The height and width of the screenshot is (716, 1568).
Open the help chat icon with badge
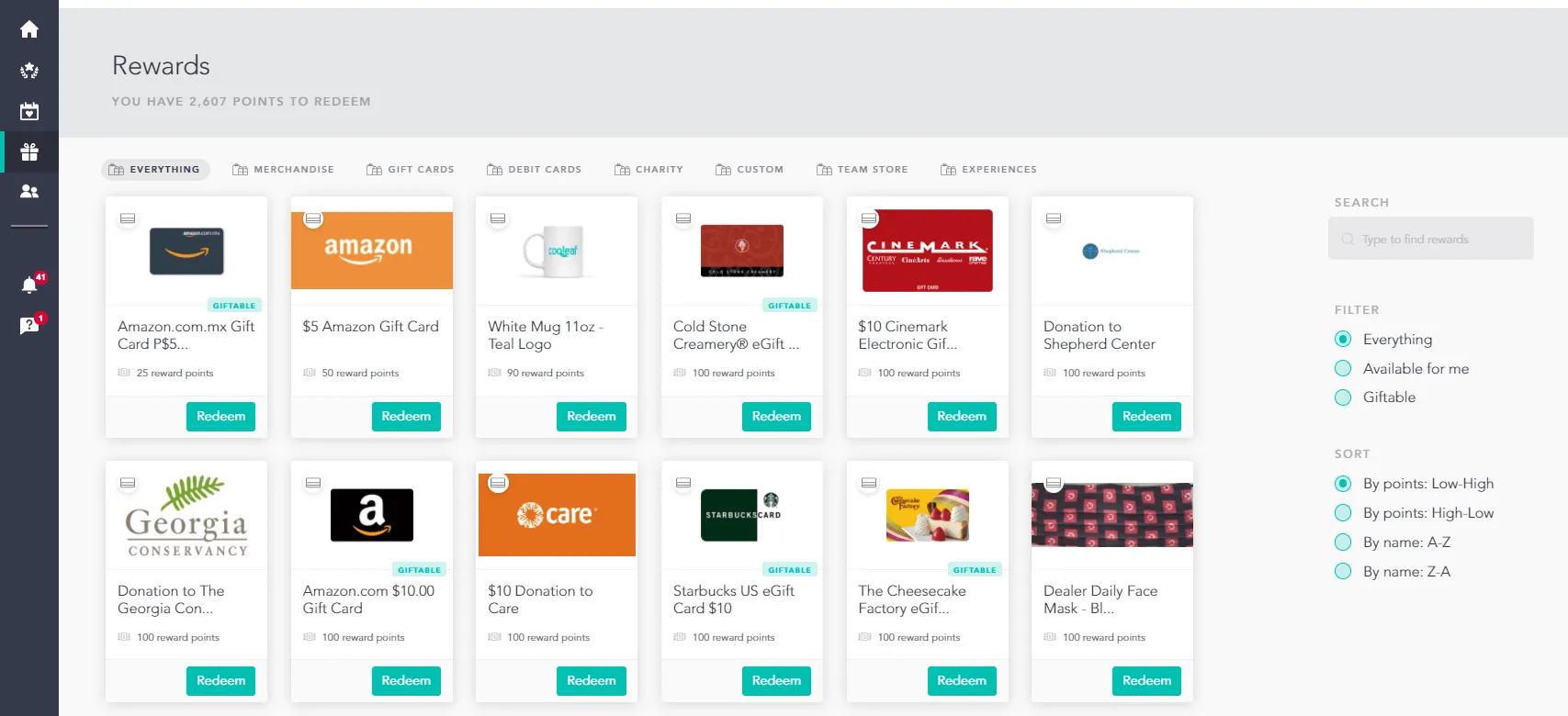click(x=29, y=325)
